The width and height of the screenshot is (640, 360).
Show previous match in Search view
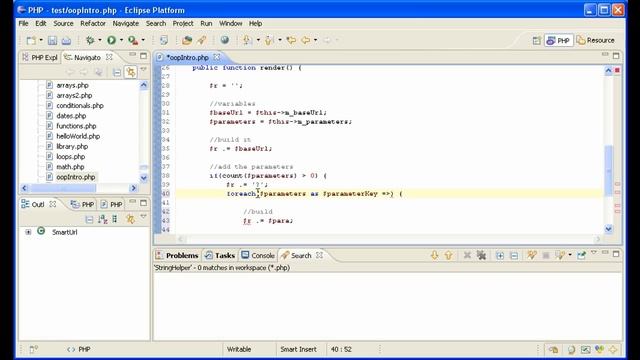449,256
